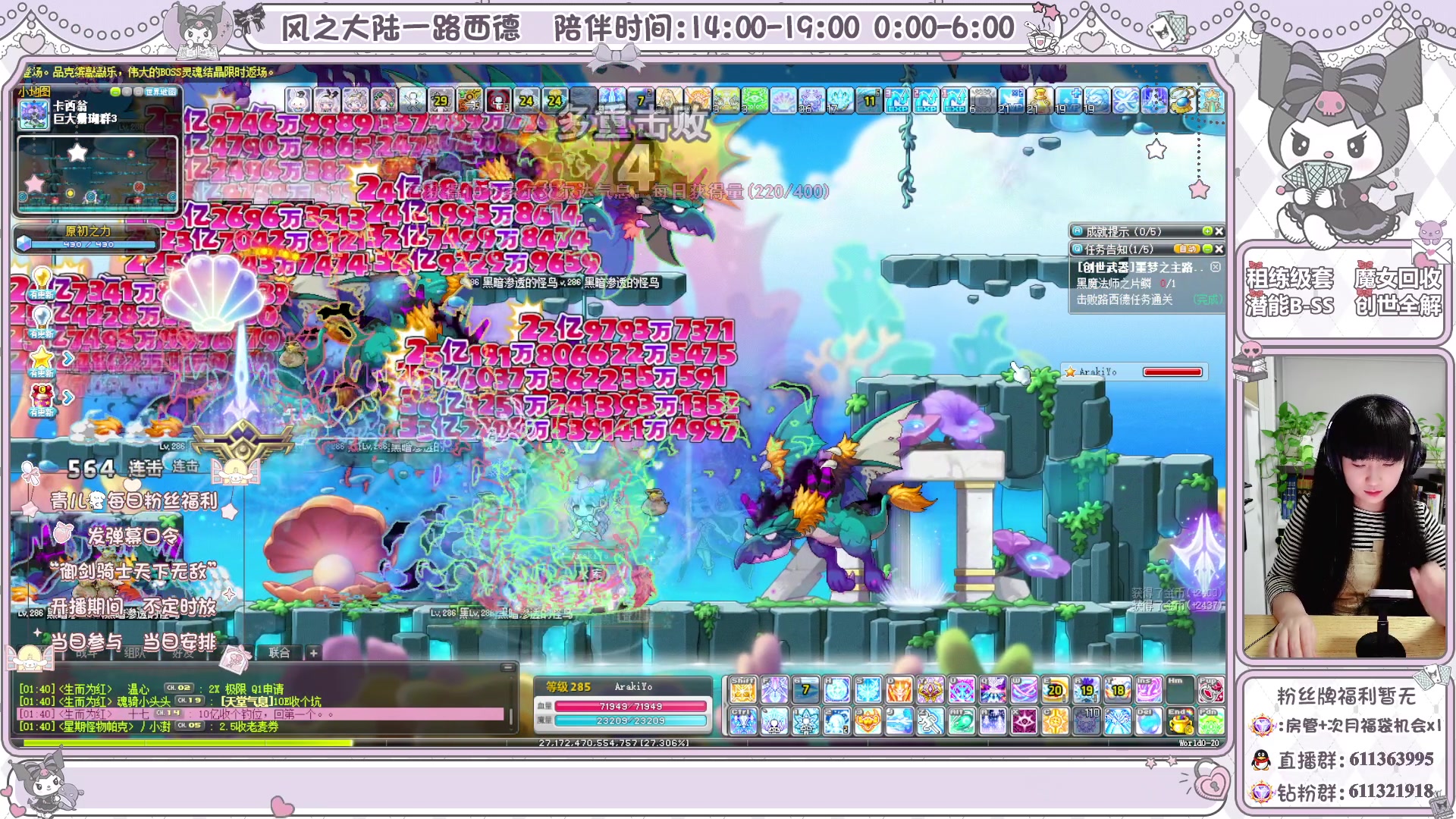The image size is (1456, 819).
Task: Click the minimap map view
Action: (x=97, y=174)
